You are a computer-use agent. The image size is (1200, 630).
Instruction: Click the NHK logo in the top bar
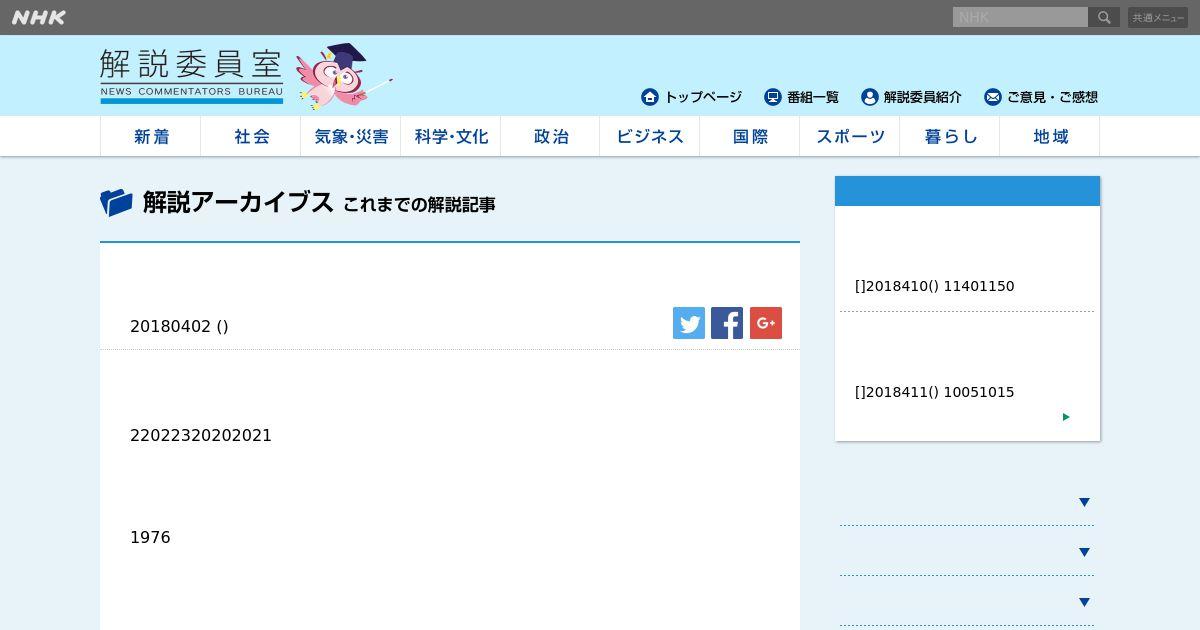tap(39, 17)
